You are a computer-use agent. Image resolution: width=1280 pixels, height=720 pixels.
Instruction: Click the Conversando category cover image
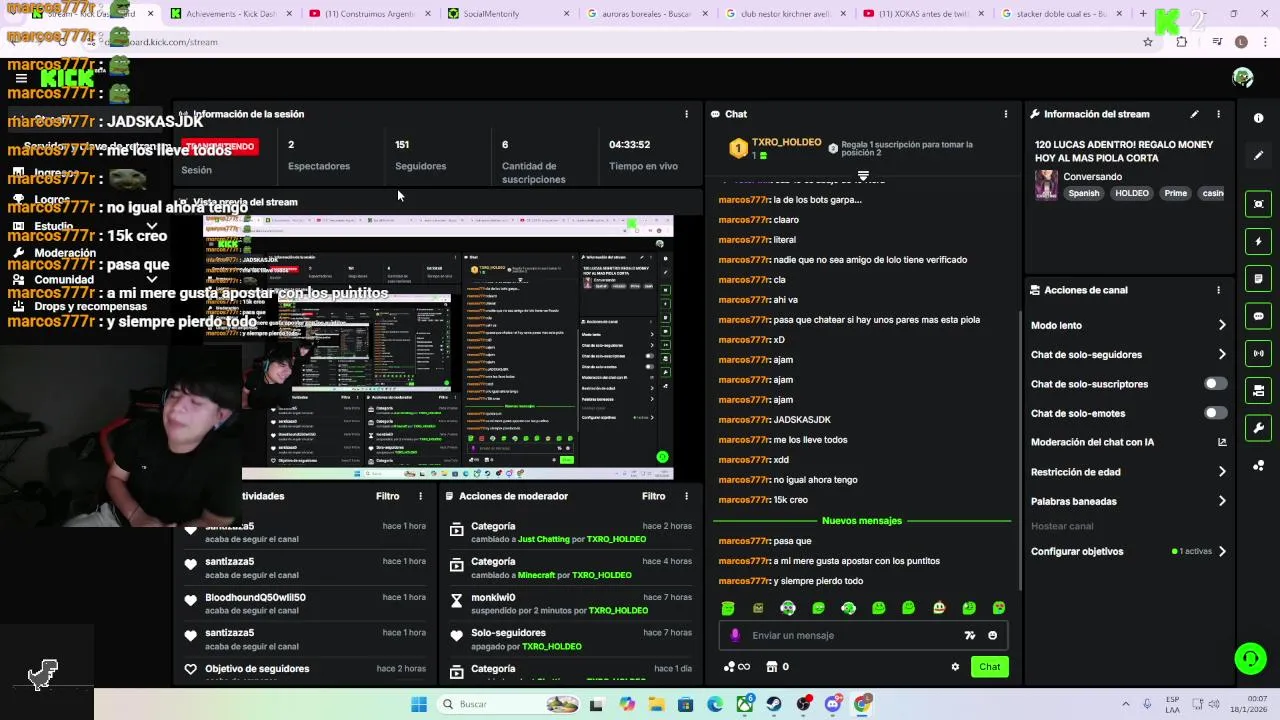point(1046,185)
